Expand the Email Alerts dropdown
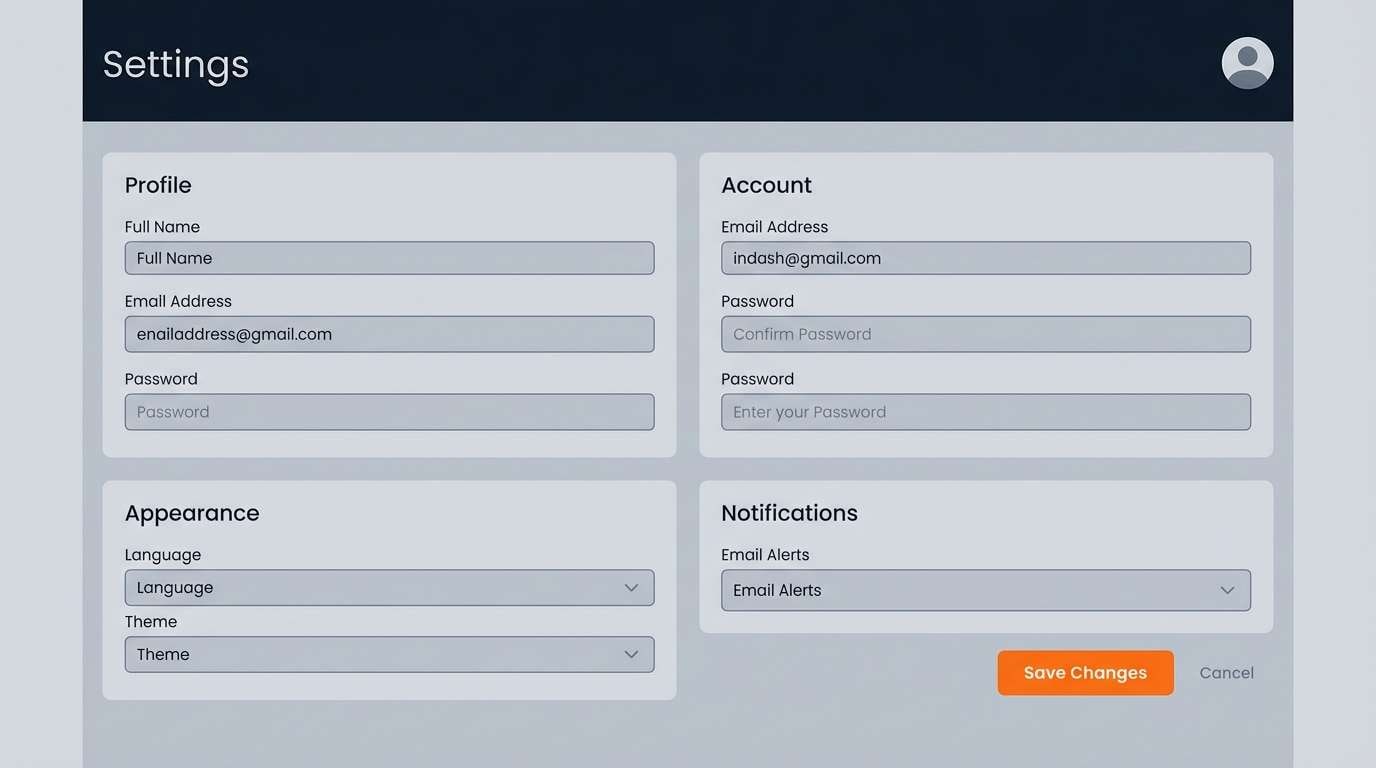 (x=986, y=590)
